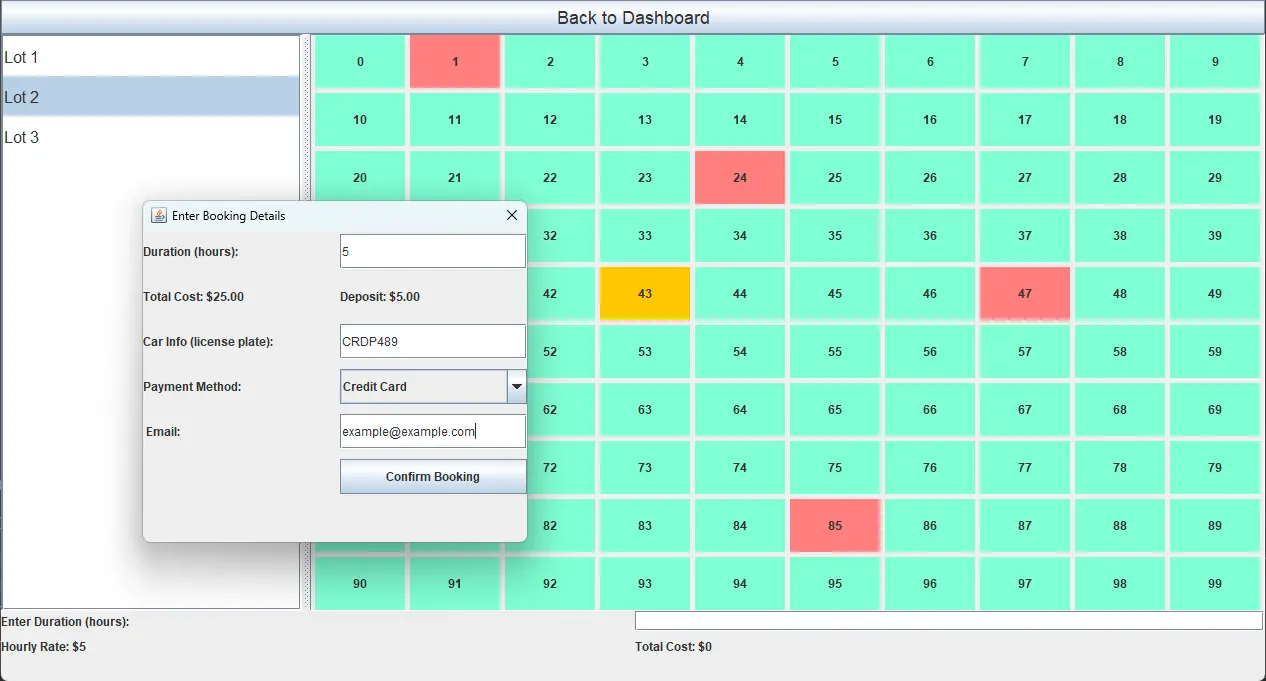The image size is (1266, 681).
Task: Click the highlighted Lot 2 entry
Action: point(150,97)
